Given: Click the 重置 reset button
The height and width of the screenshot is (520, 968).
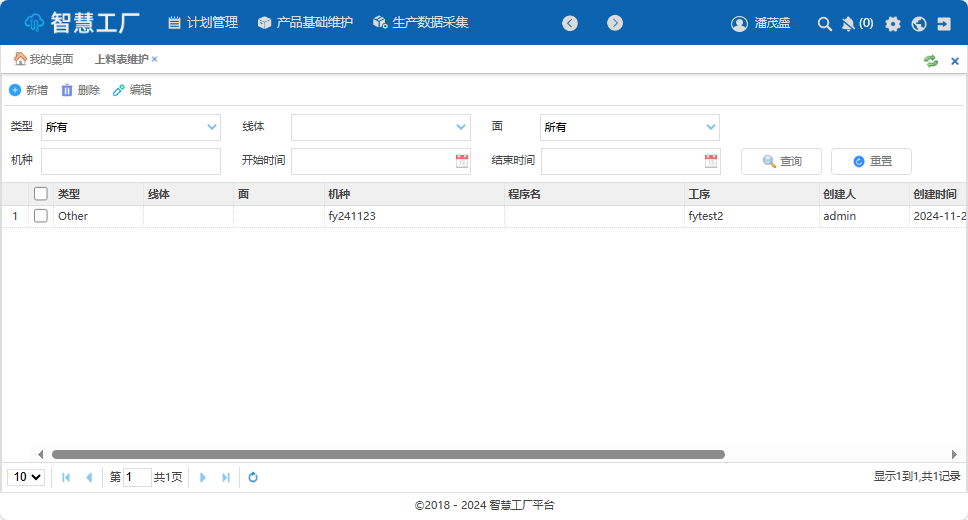Looking at the screenshot, I should (871, 161).
